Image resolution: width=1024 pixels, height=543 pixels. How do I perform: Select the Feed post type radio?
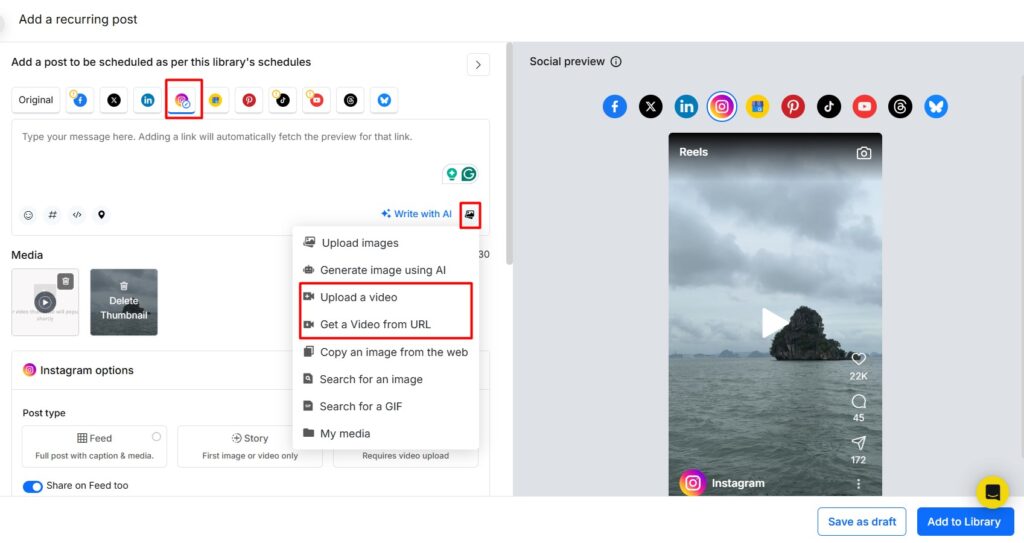[x=156, y=437]
